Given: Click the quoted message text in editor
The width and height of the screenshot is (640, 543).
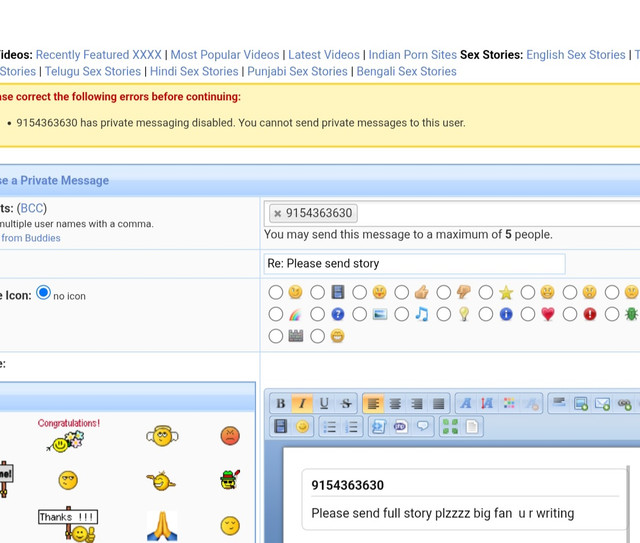Looking at the screenshot, I should [442, 513].
